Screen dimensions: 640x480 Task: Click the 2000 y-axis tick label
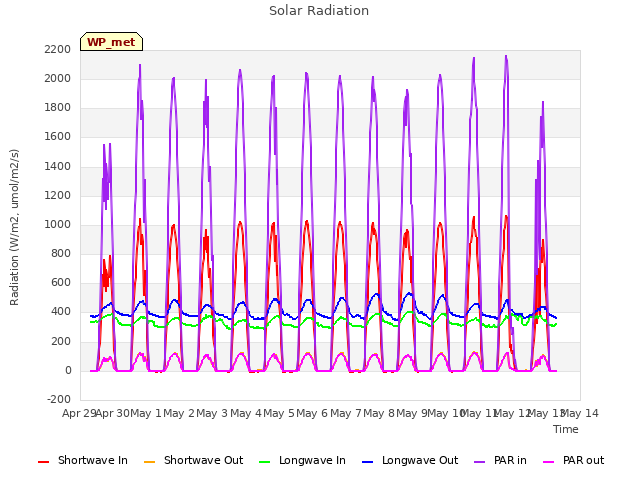coord(58,78)
